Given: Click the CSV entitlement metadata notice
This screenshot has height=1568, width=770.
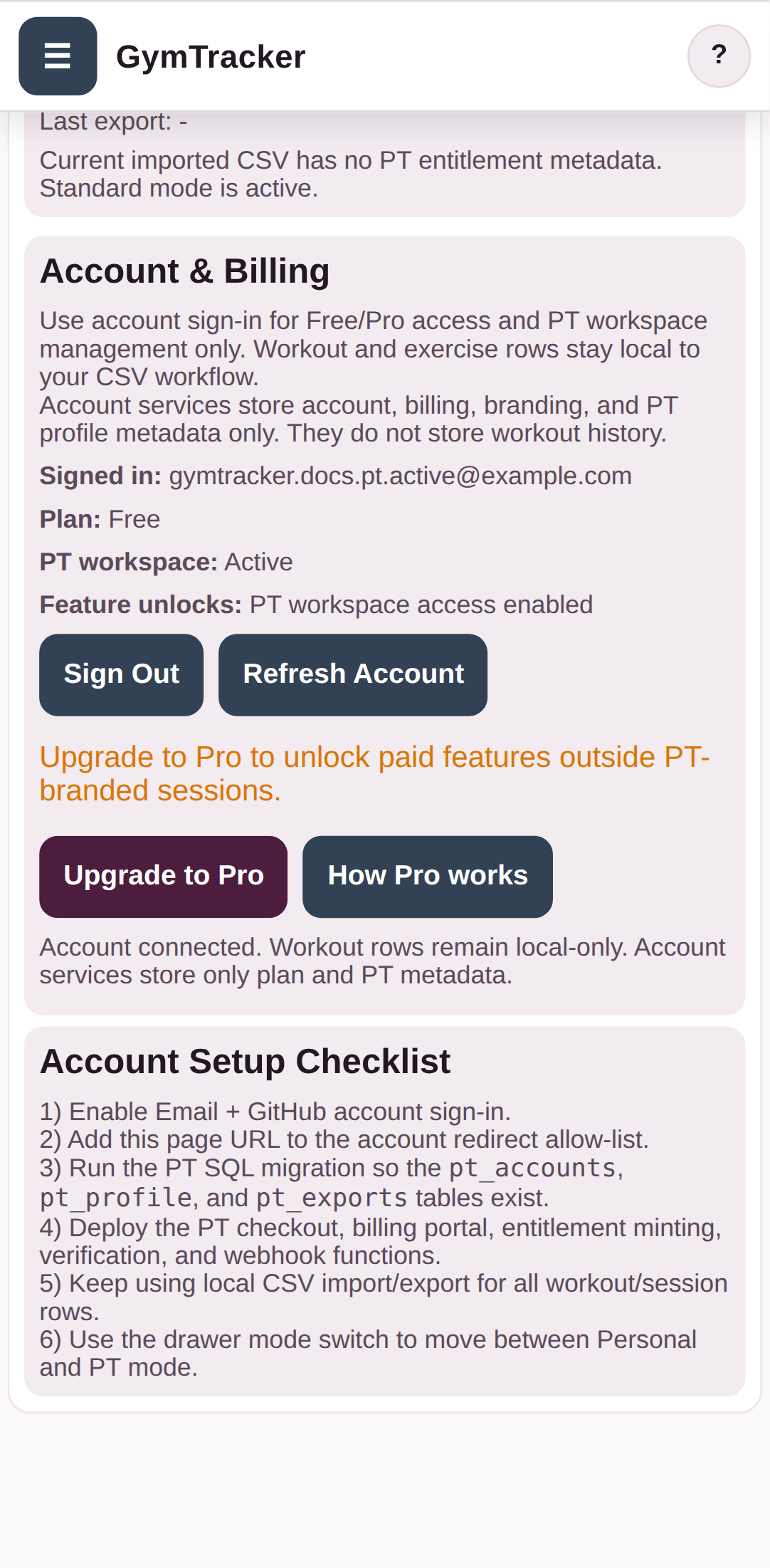Looking at the screenshot, I should 351,173.
